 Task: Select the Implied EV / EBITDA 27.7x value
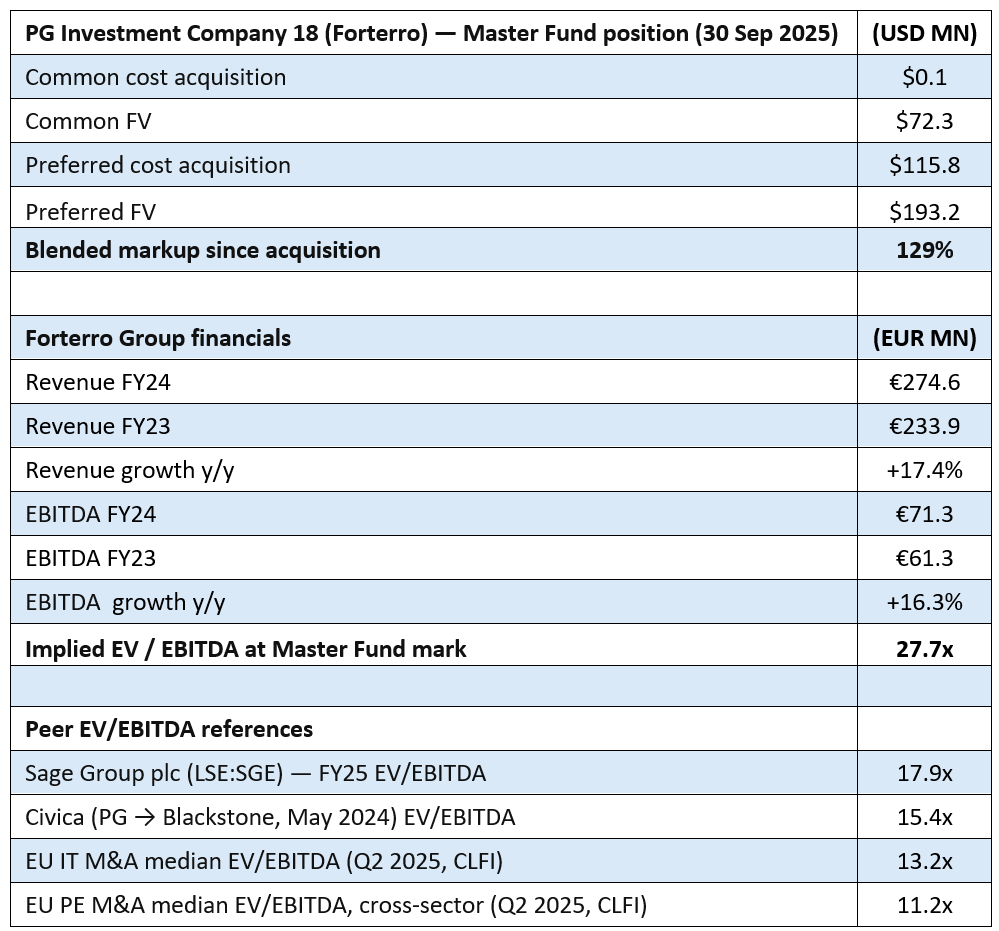click(924, 649)
